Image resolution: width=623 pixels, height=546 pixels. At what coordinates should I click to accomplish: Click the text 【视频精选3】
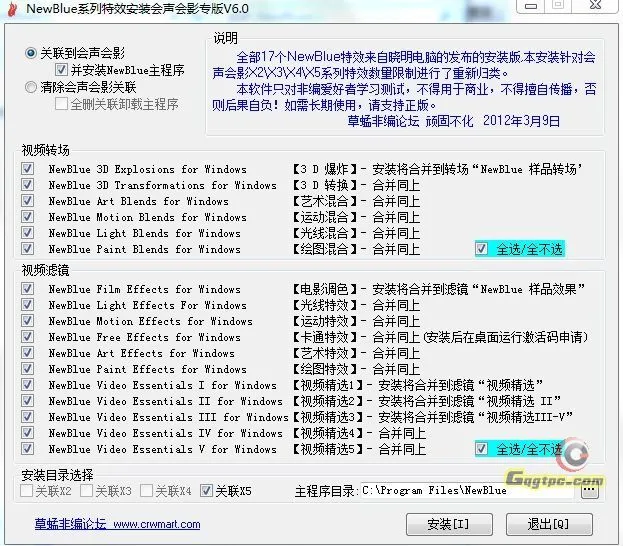click(327, 417)
